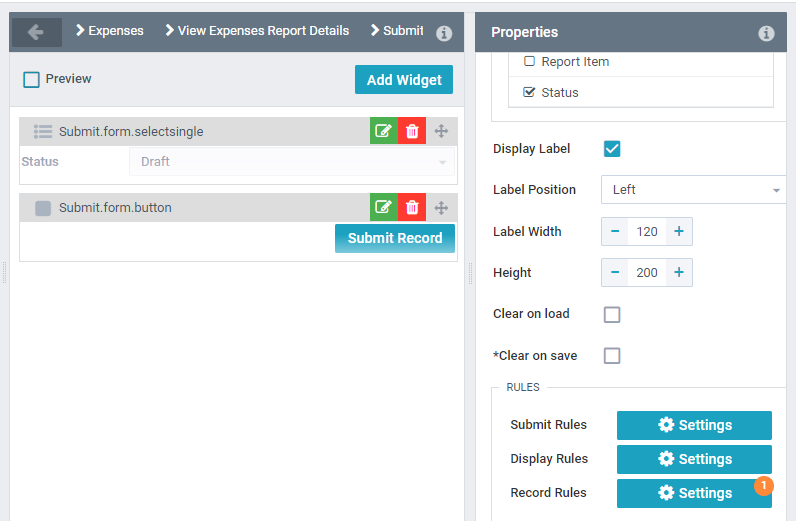The width and height of the screenshot is (796, 521).
Task: Edit the Submit.form.selectsingle widget
Action: (383, 131)
